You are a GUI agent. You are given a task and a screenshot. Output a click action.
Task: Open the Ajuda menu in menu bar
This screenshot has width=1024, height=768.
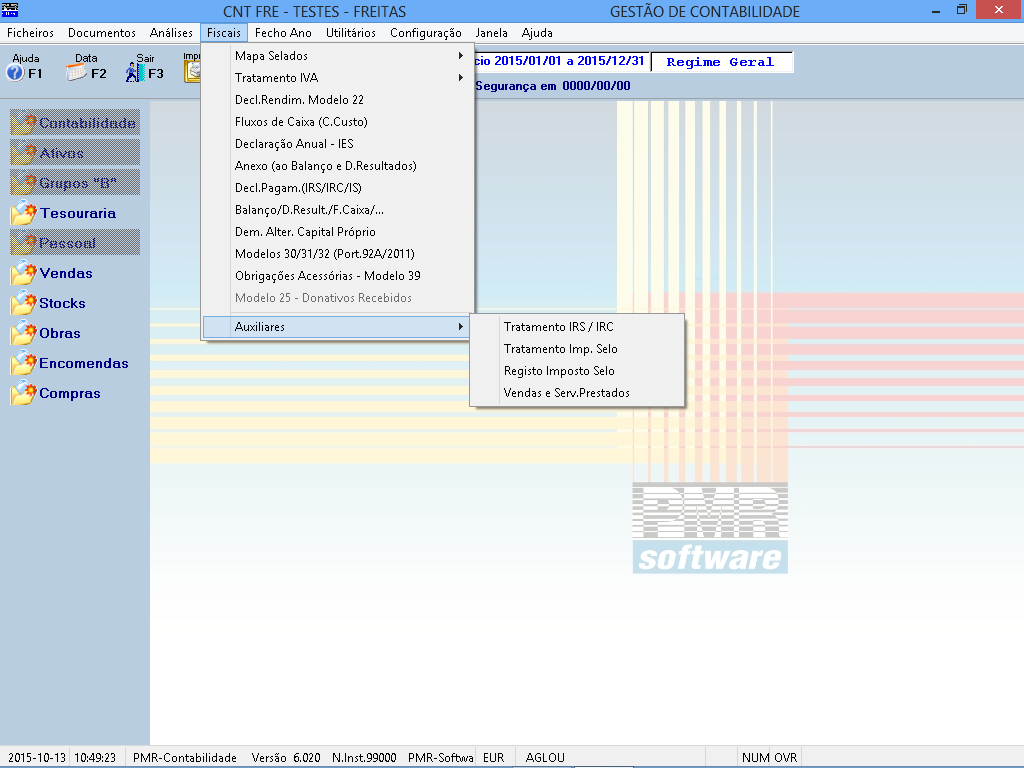(x=537, y=33)
